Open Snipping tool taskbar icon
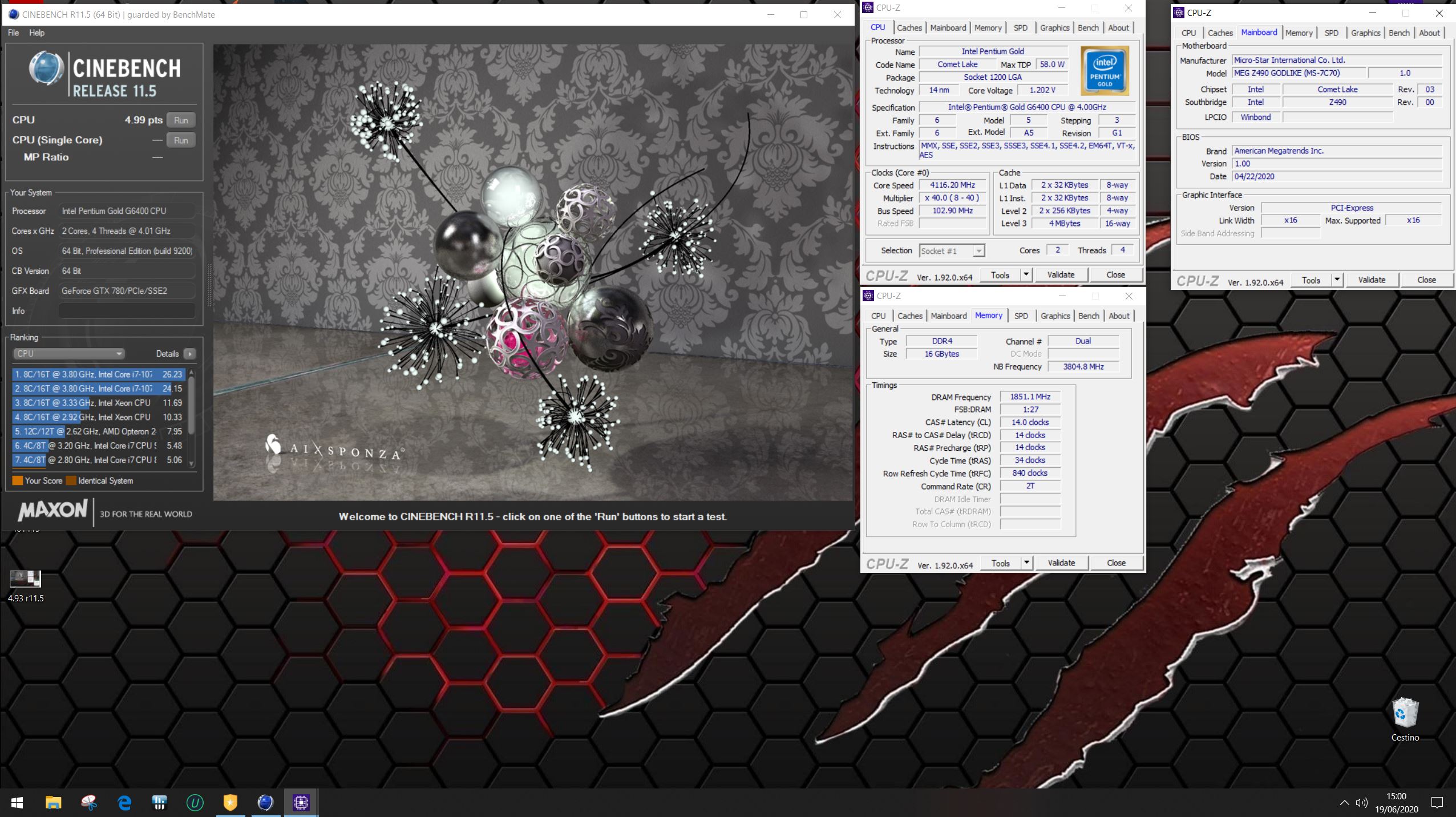Image resolution: width=1456 pixels, height=817 pixels. point(88,803)
